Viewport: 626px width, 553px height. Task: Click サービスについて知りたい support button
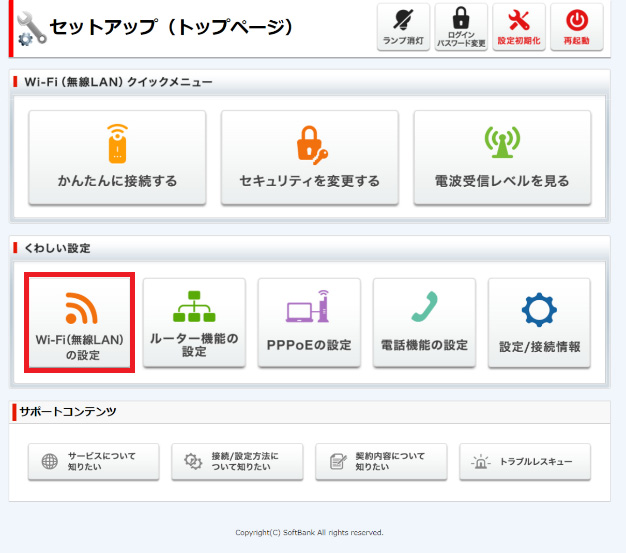point(93,461)
